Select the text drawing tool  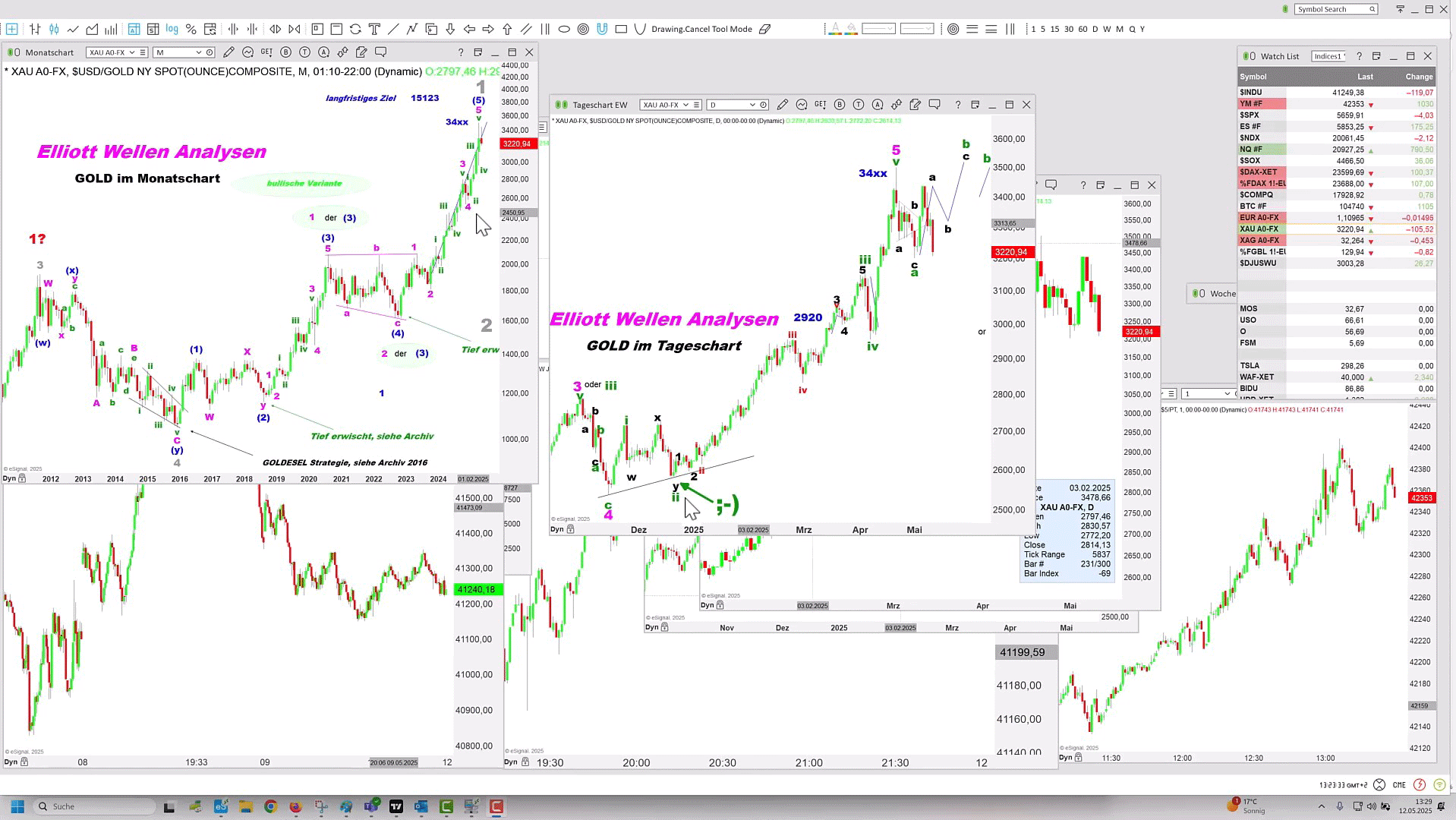pos(374,29)
